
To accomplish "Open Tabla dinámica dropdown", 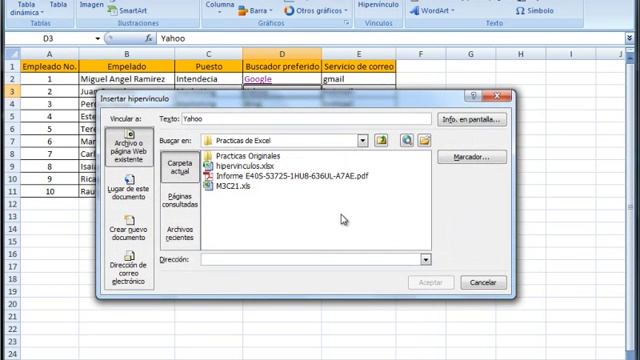I will [27, 9].
